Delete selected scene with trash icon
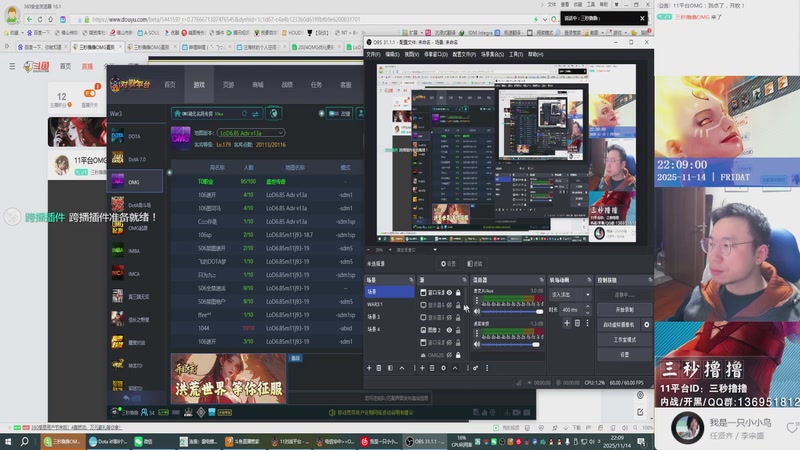 tap(379, 368)
